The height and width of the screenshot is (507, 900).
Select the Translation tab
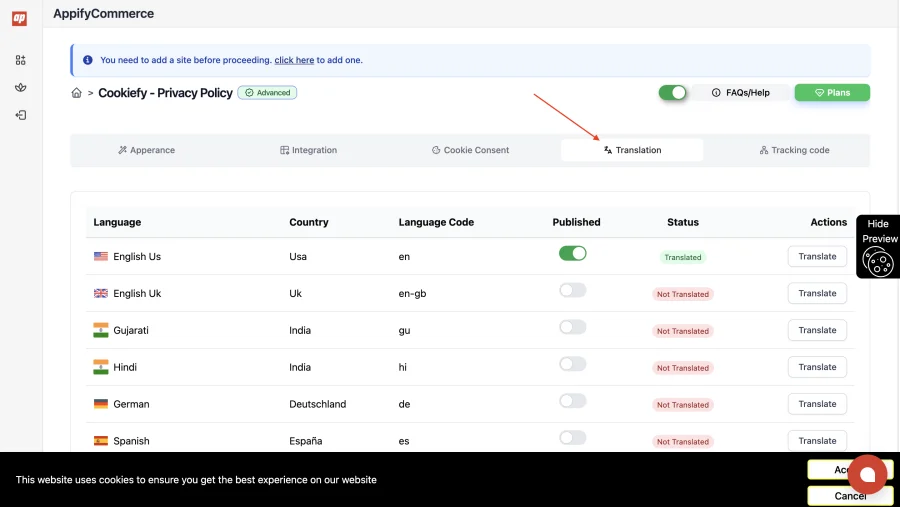[x=632, y=150]
